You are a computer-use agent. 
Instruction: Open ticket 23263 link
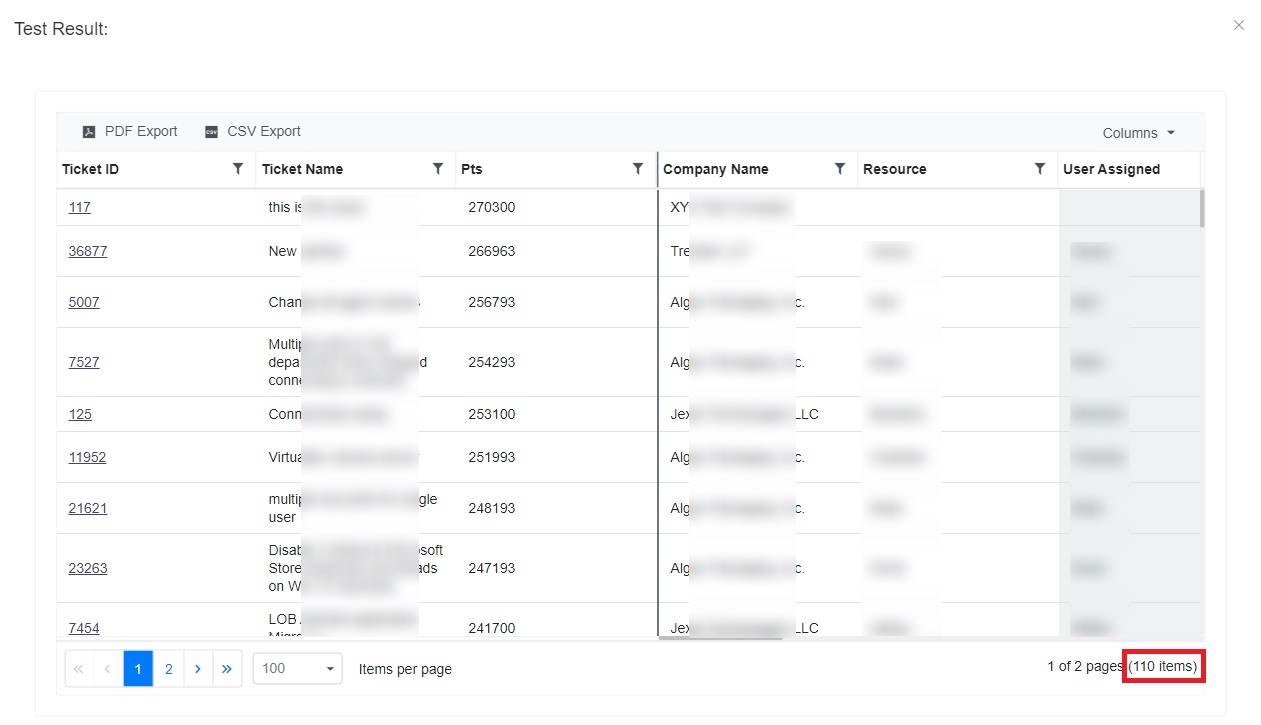tap(88, 568)
